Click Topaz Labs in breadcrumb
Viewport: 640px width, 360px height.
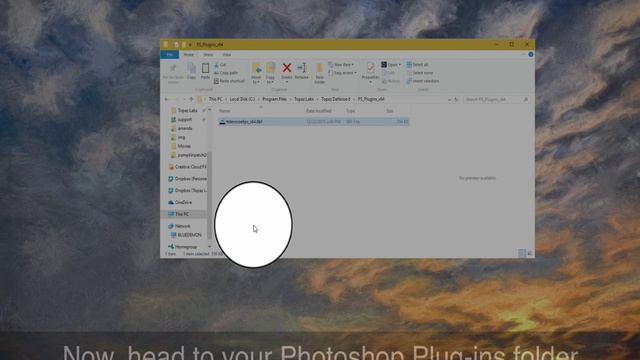[x=304, y=99]
